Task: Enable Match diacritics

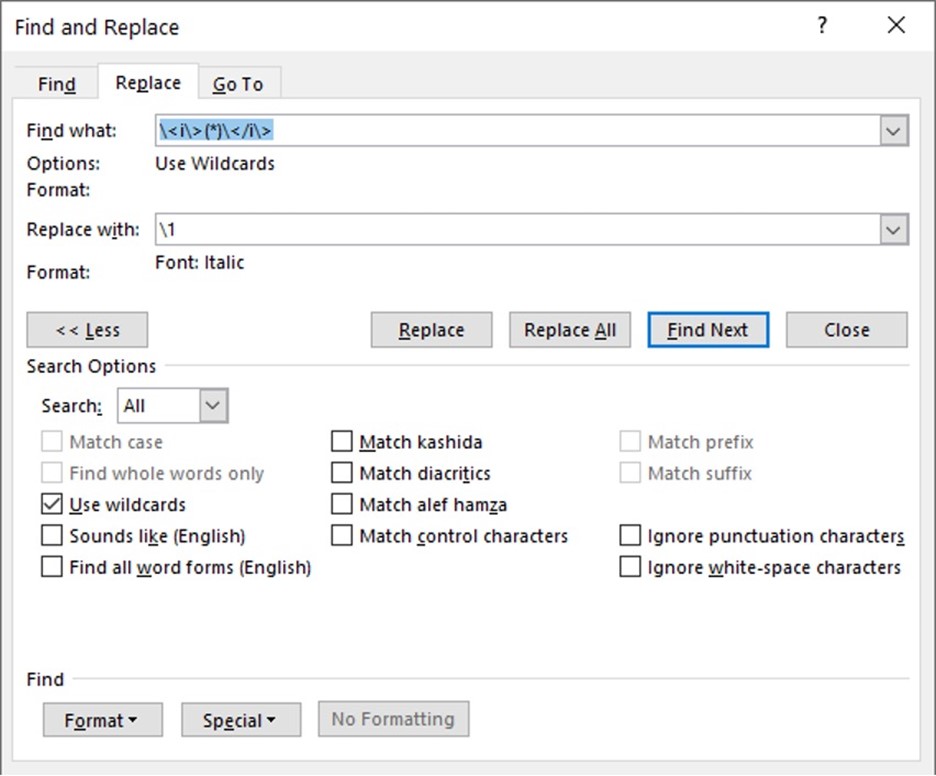Action: [341, 473]
